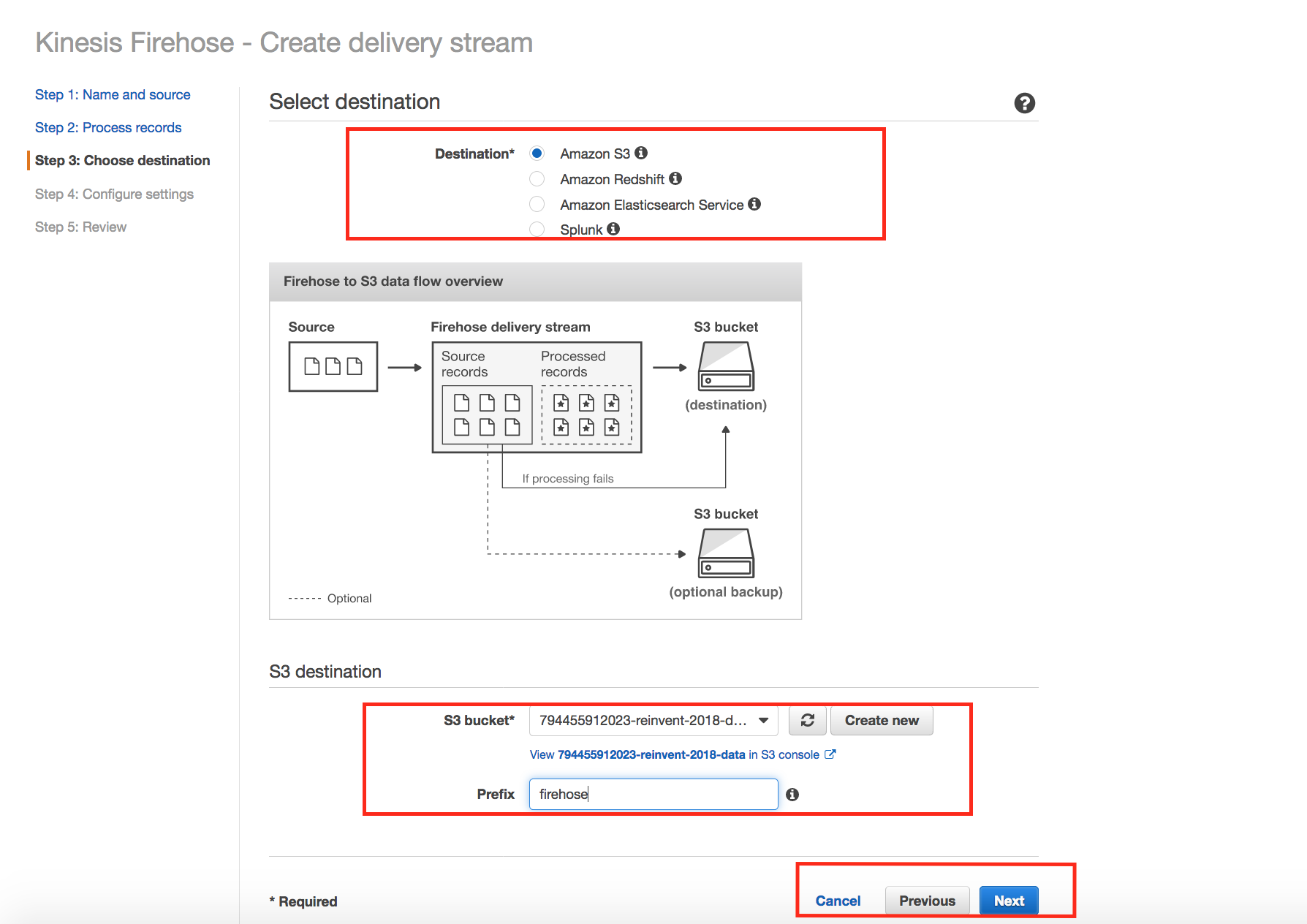Go to Step 2: Process records

pos(108,127)
